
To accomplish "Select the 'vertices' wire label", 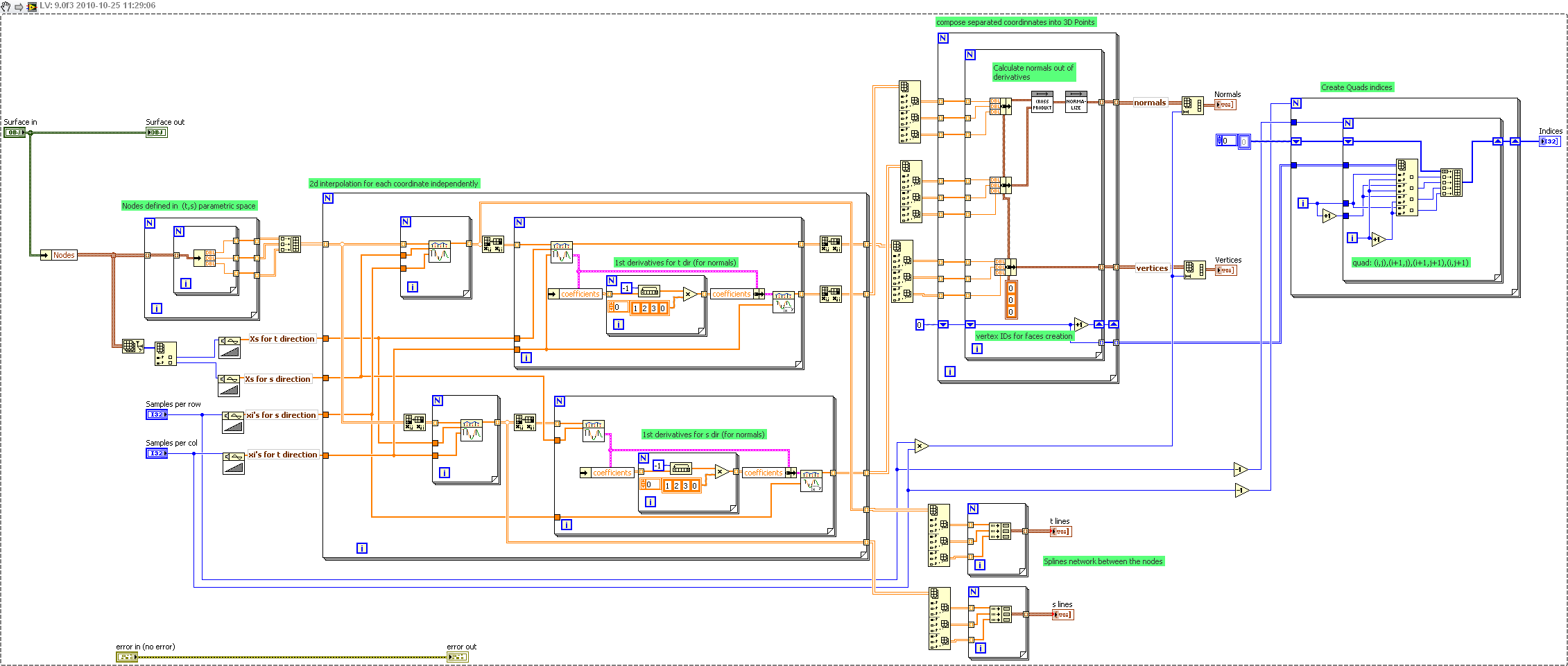I will [x=1152, y=268].
